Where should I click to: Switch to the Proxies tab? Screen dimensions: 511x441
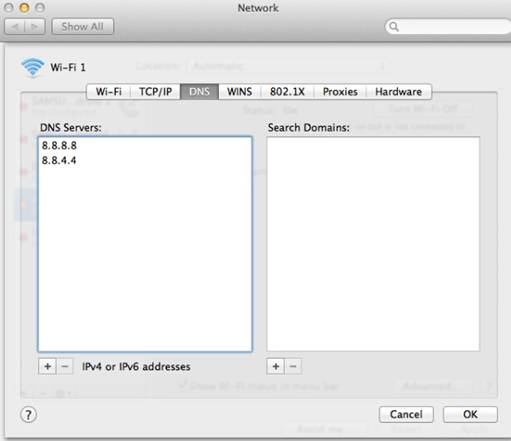pos(340,92)
